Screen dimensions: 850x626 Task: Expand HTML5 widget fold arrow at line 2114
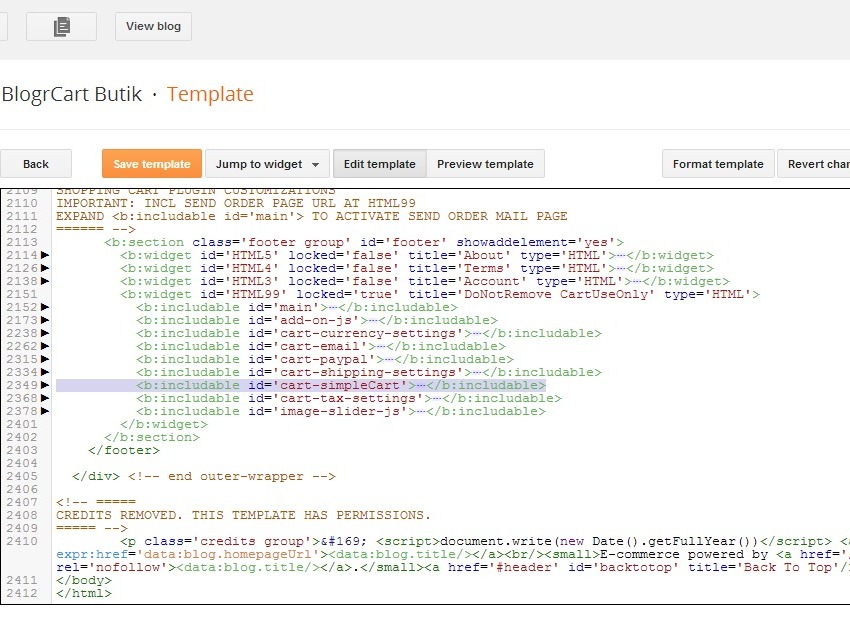point(45,255)
